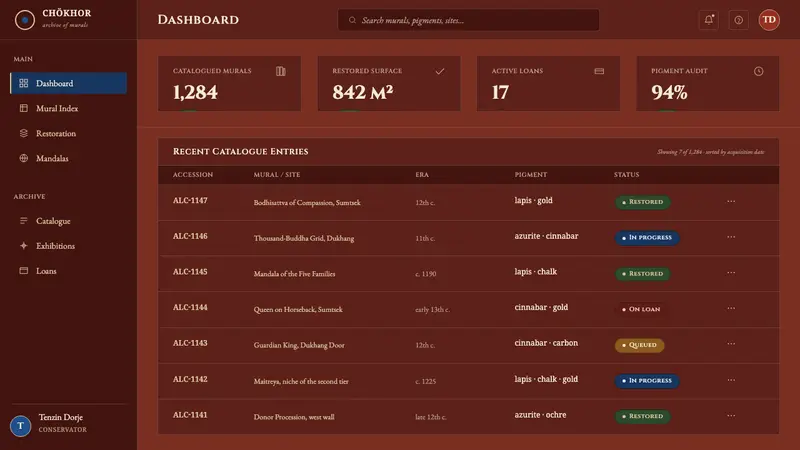Viewport: 800px width, 450px height.
Task: Click the Active Loans card icon
Action: 599,71
